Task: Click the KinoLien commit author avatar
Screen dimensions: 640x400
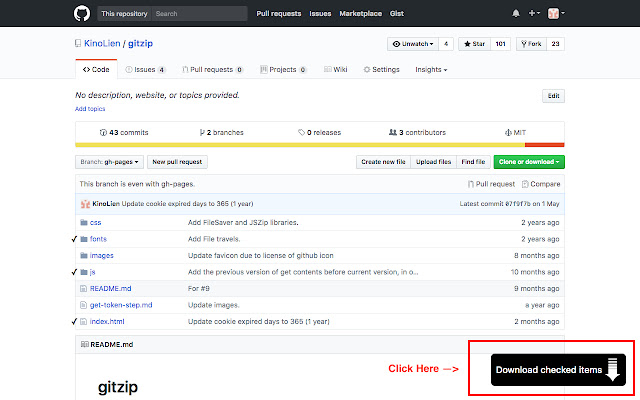Action: (84, 204)
